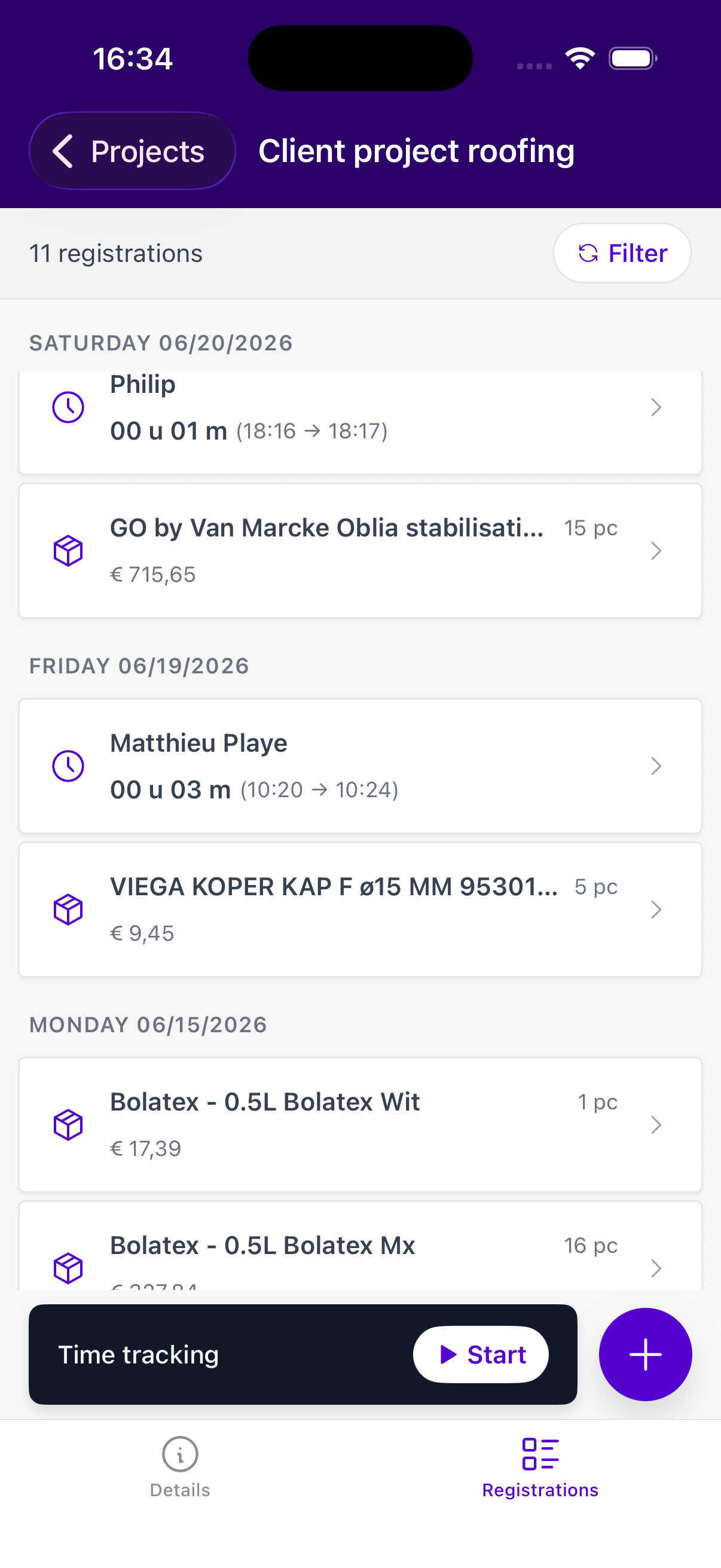The width and height of the screenshot is (721, 1568).
Task: Tap the info icon on Details tab
Action: click(180, 1454)
